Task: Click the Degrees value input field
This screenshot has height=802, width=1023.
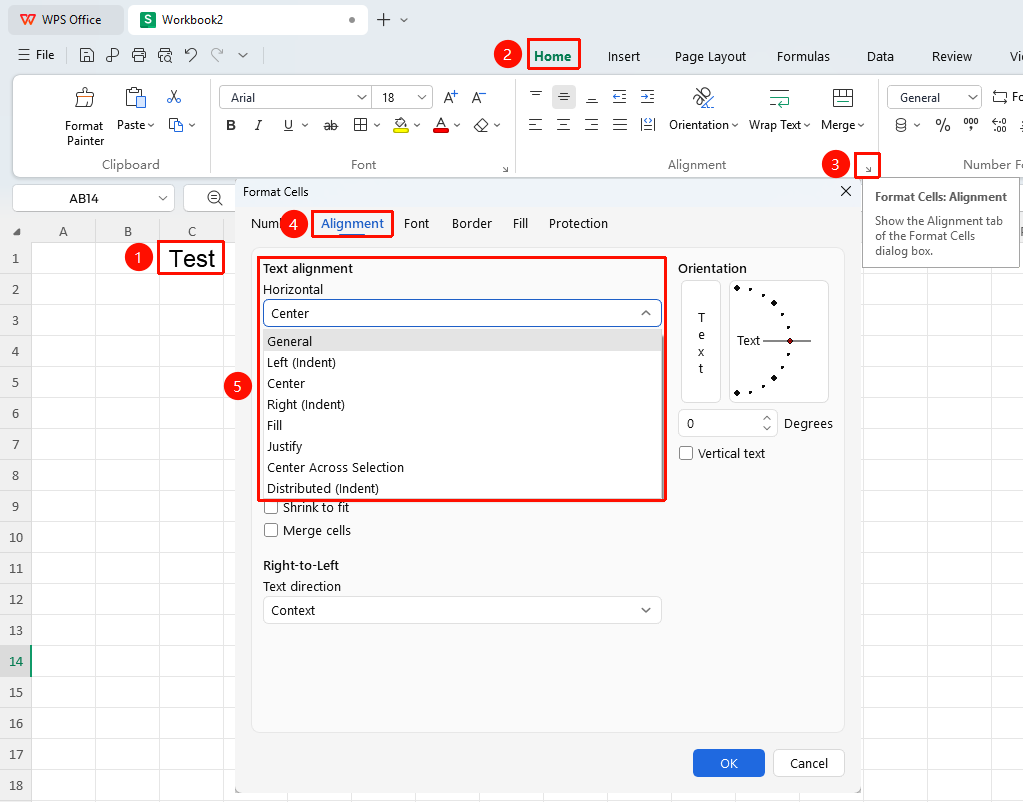Action: (x=720, y=424)
